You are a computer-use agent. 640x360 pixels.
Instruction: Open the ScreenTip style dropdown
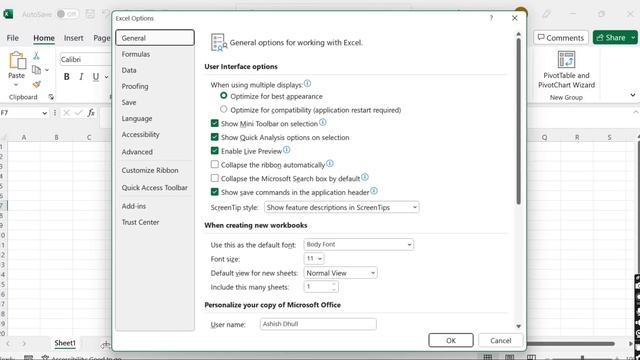341,207
